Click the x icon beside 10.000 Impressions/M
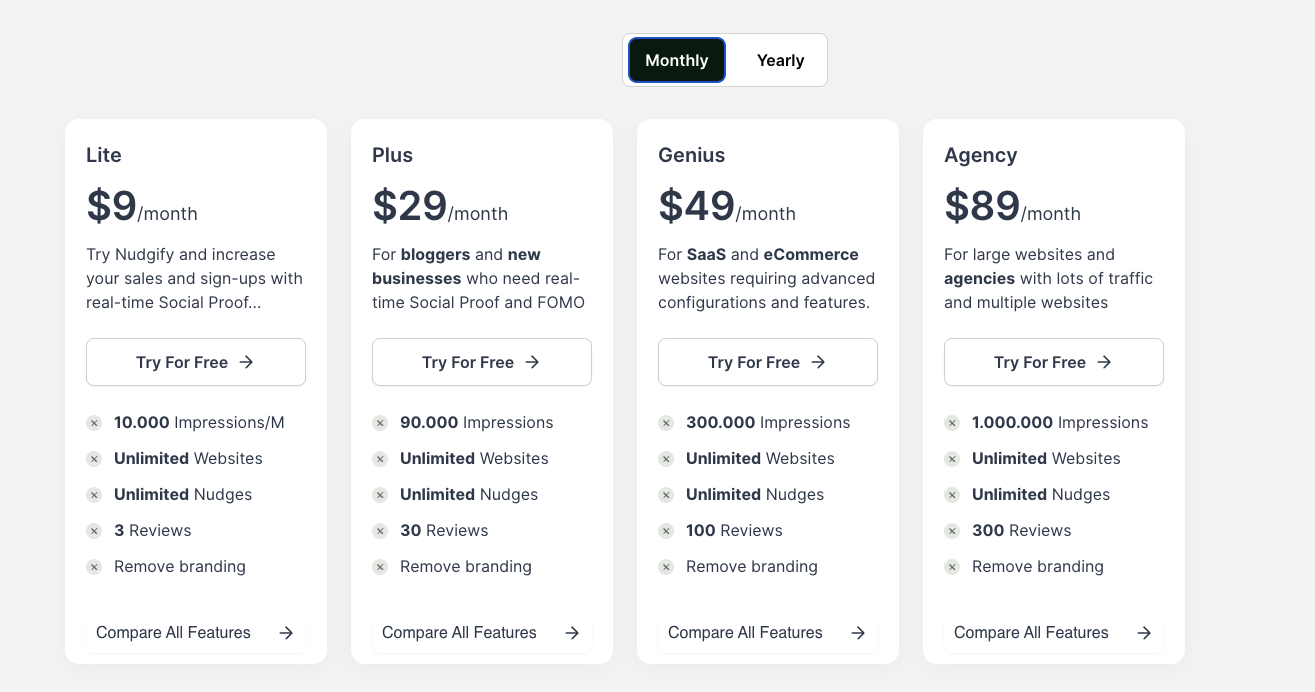 [94, 423]
